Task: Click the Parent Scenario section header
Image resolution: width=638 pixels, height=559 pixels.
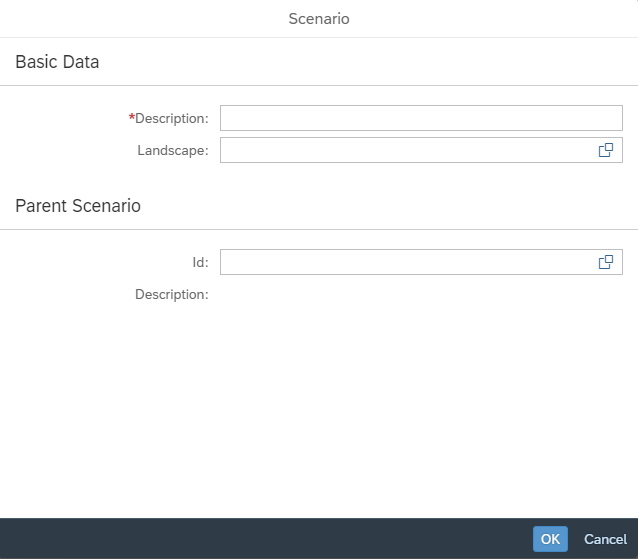Action: (x=78, y=206)
